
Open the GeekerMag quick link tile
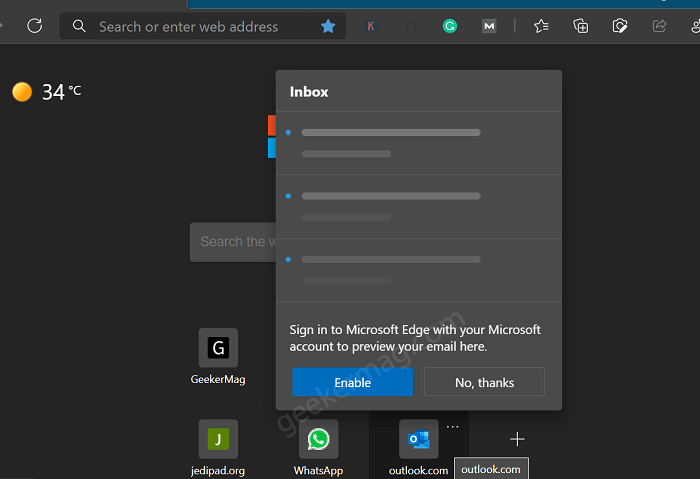tap(218, 348)
